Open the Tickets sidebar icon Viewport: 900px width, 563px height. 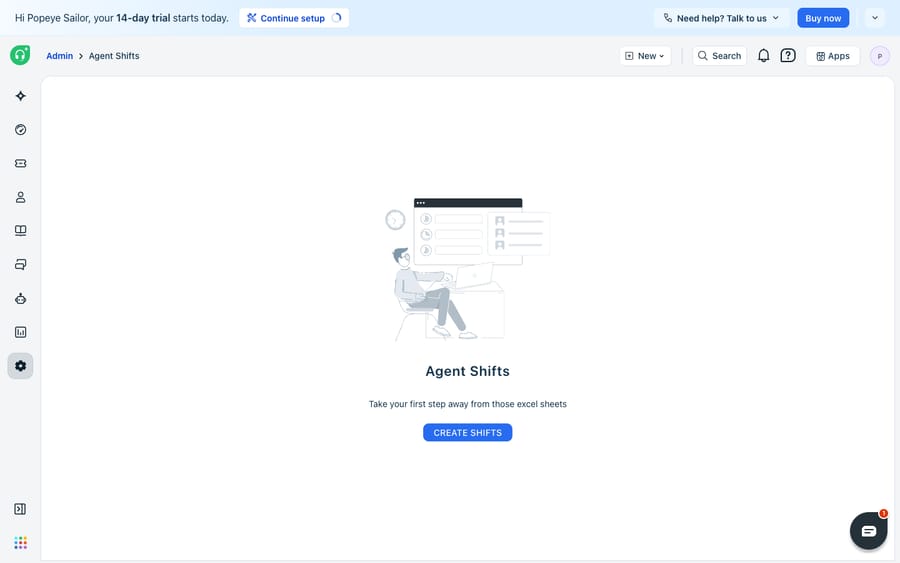pyautogui.click(x=21, y=164)
